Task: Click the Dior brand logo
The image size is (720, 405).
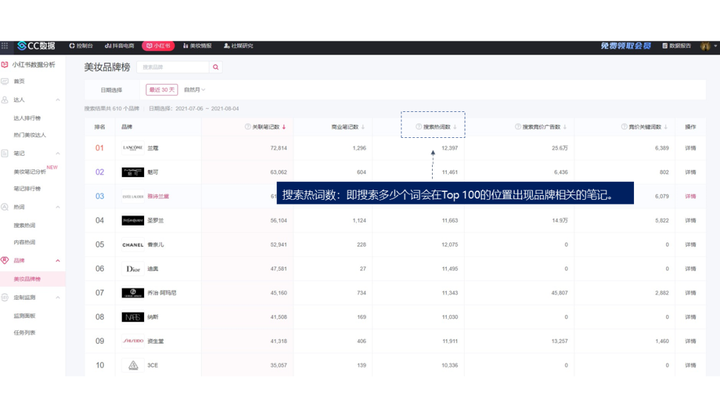Action: pyautogui.click(x=133, y=269)
